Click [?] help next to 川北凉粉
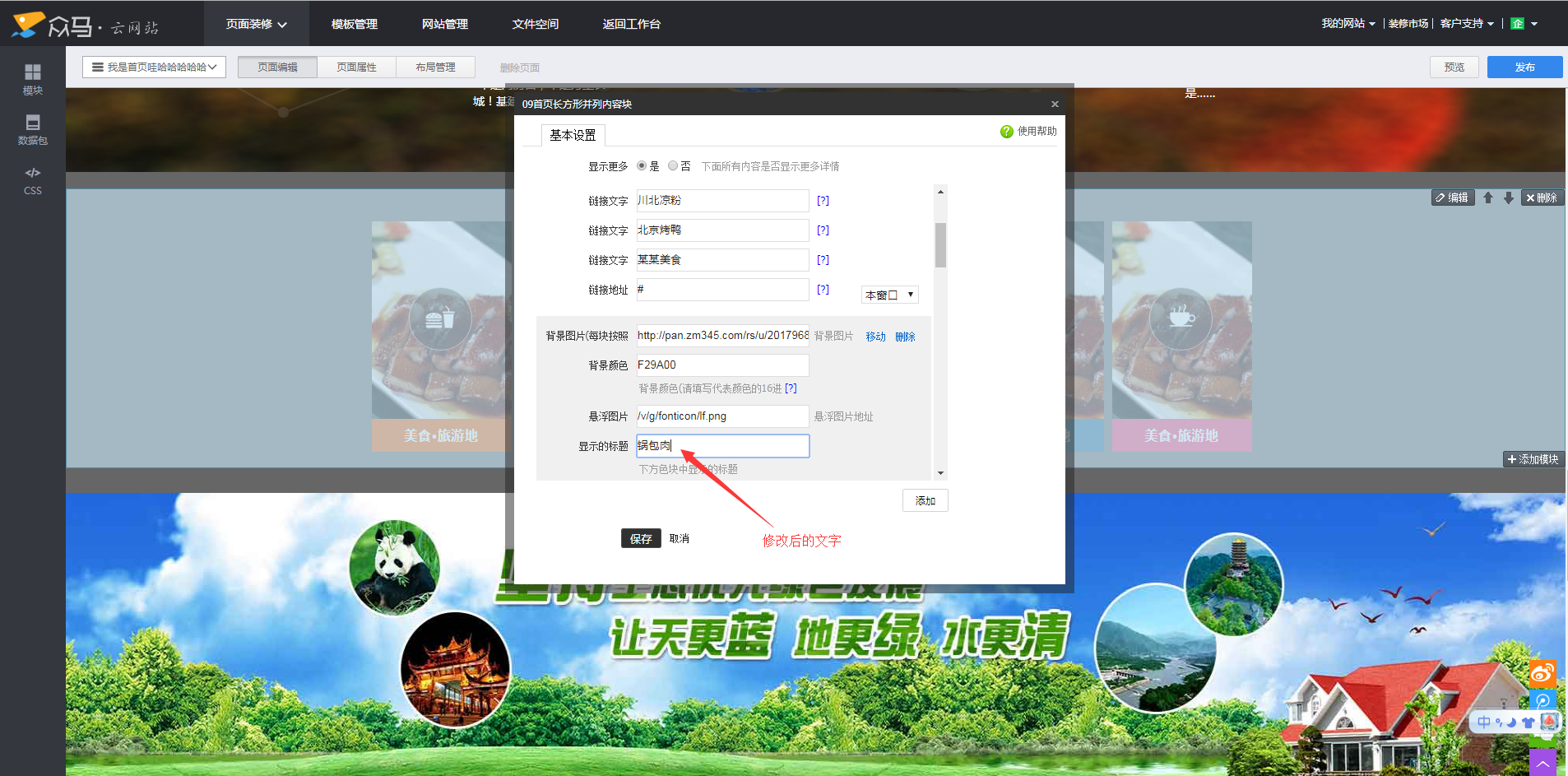The image size is (1568, 776). coord(823,200)
